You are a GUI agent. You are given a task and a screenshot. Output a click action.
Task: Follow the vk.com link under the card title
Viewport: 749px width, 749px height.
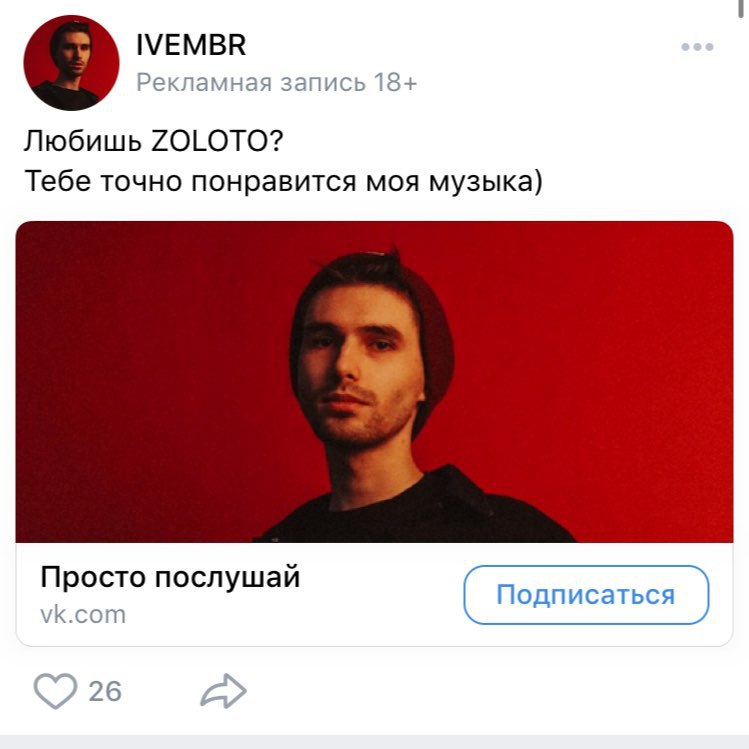83,615
